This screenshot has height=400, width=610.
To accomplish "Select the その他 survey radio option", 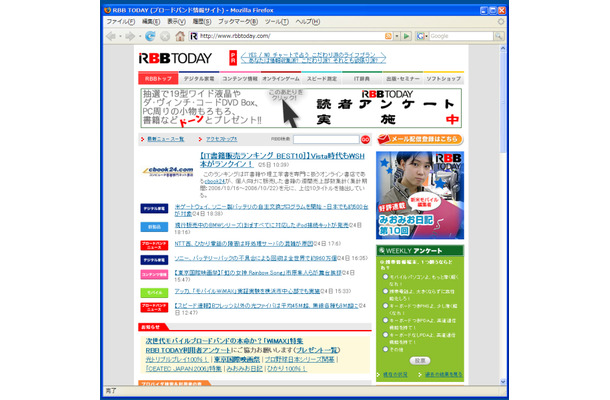I will (385, 349).
